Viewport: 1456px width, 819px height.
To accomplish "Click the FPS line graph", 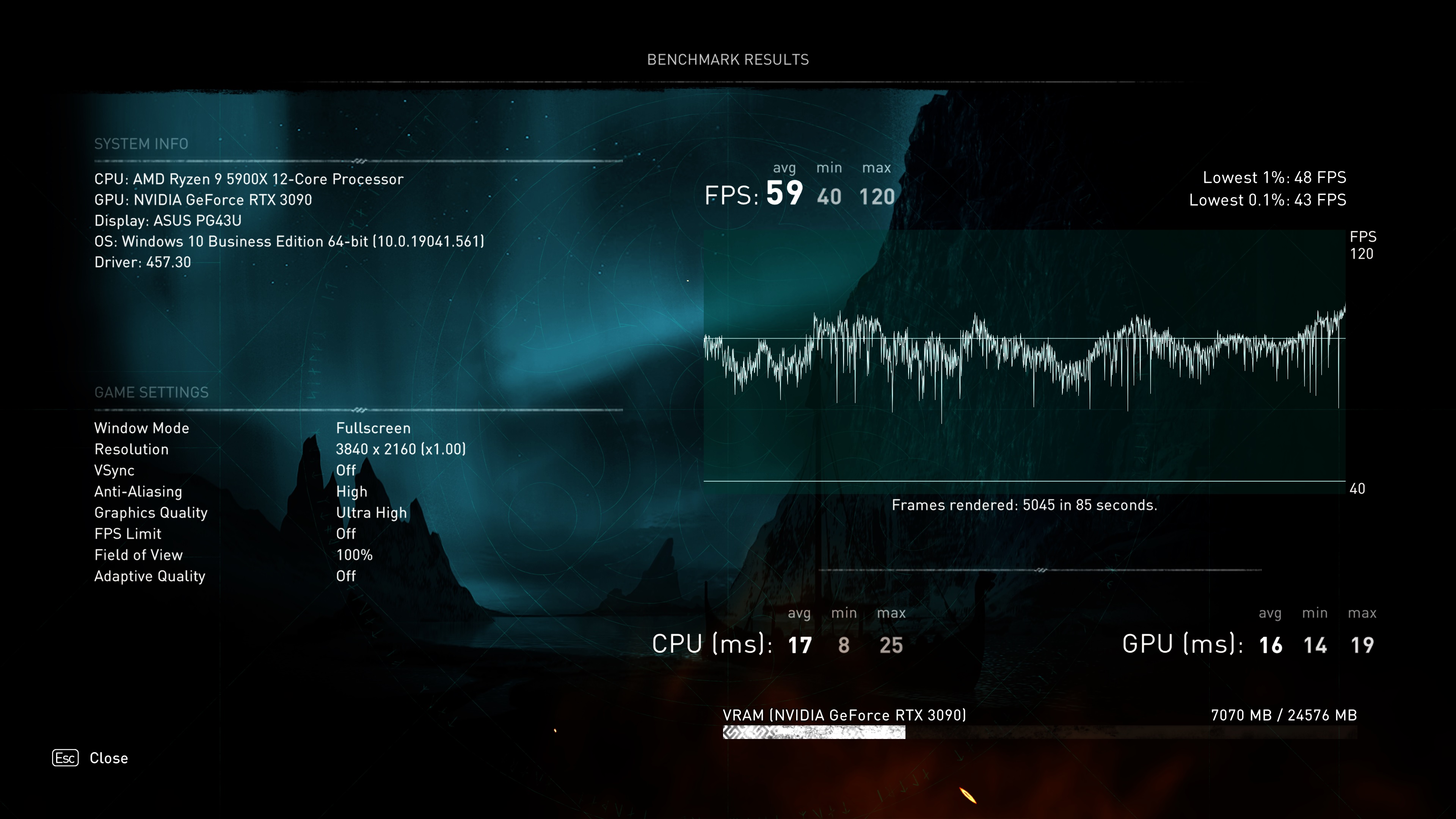I will pos(1024,356).
